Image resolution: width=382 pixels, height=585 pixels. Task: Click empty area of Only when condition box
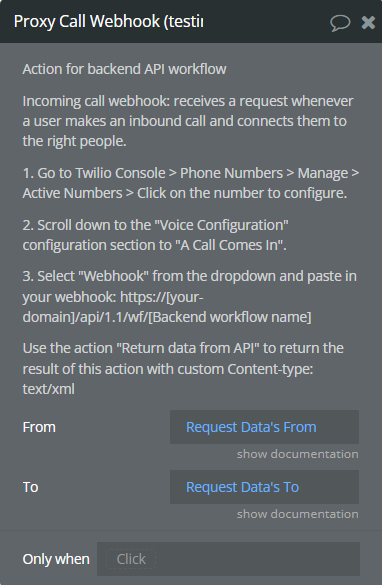(x=257, y=559)
